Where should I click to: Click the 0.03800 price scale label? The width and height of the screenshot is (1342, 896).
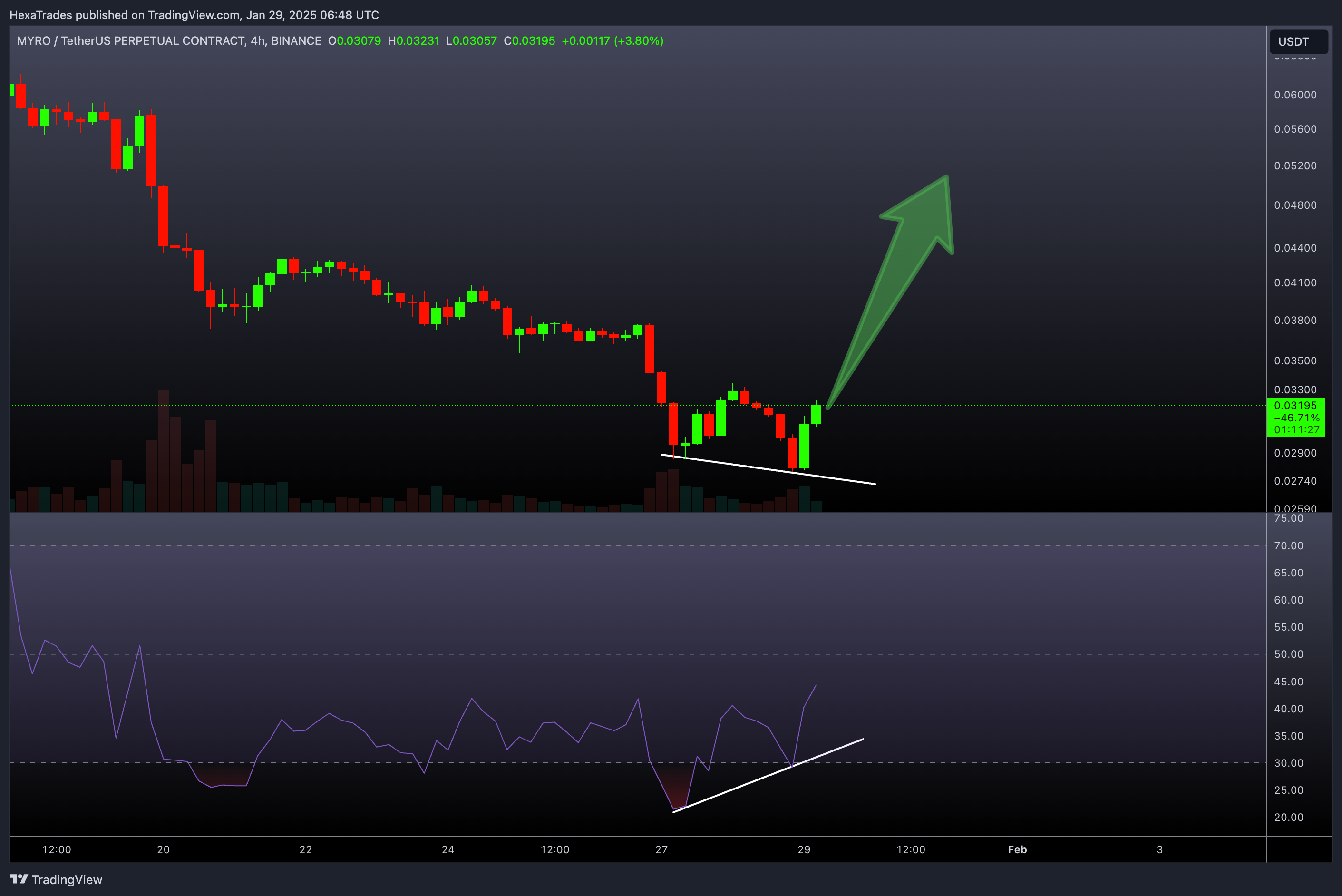1295,321
